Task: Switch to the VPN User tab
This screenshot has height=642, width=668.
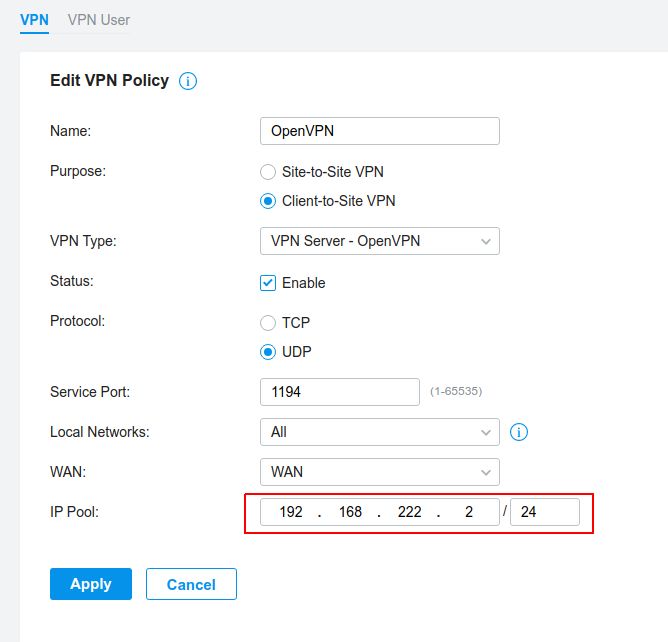Action: (98, 20)
